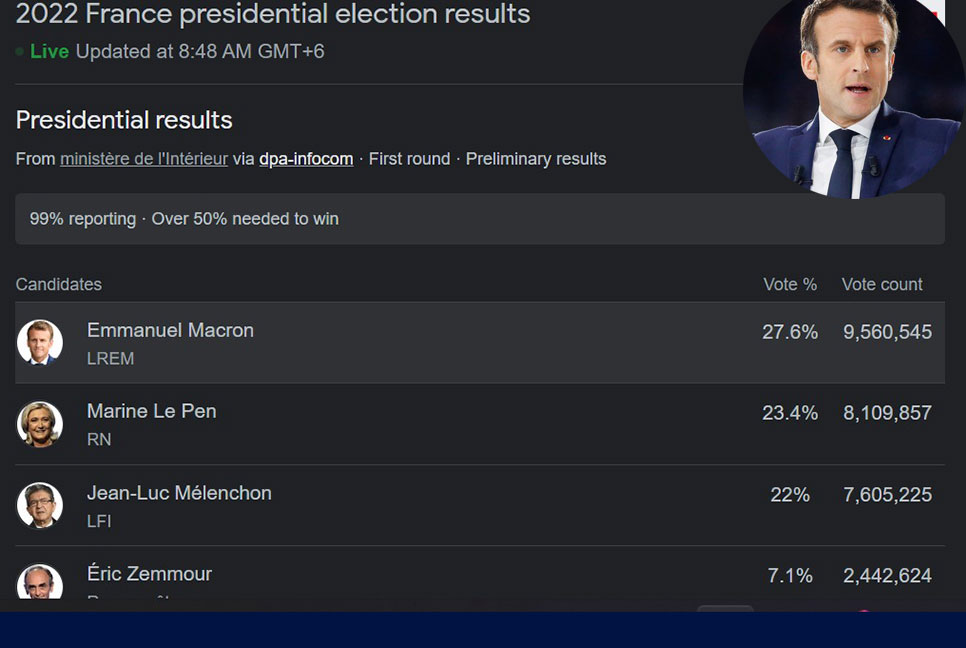
Task: Click Jean-Luc Mélenchon's avatar thumbnail
Action: tap(40, 505)
